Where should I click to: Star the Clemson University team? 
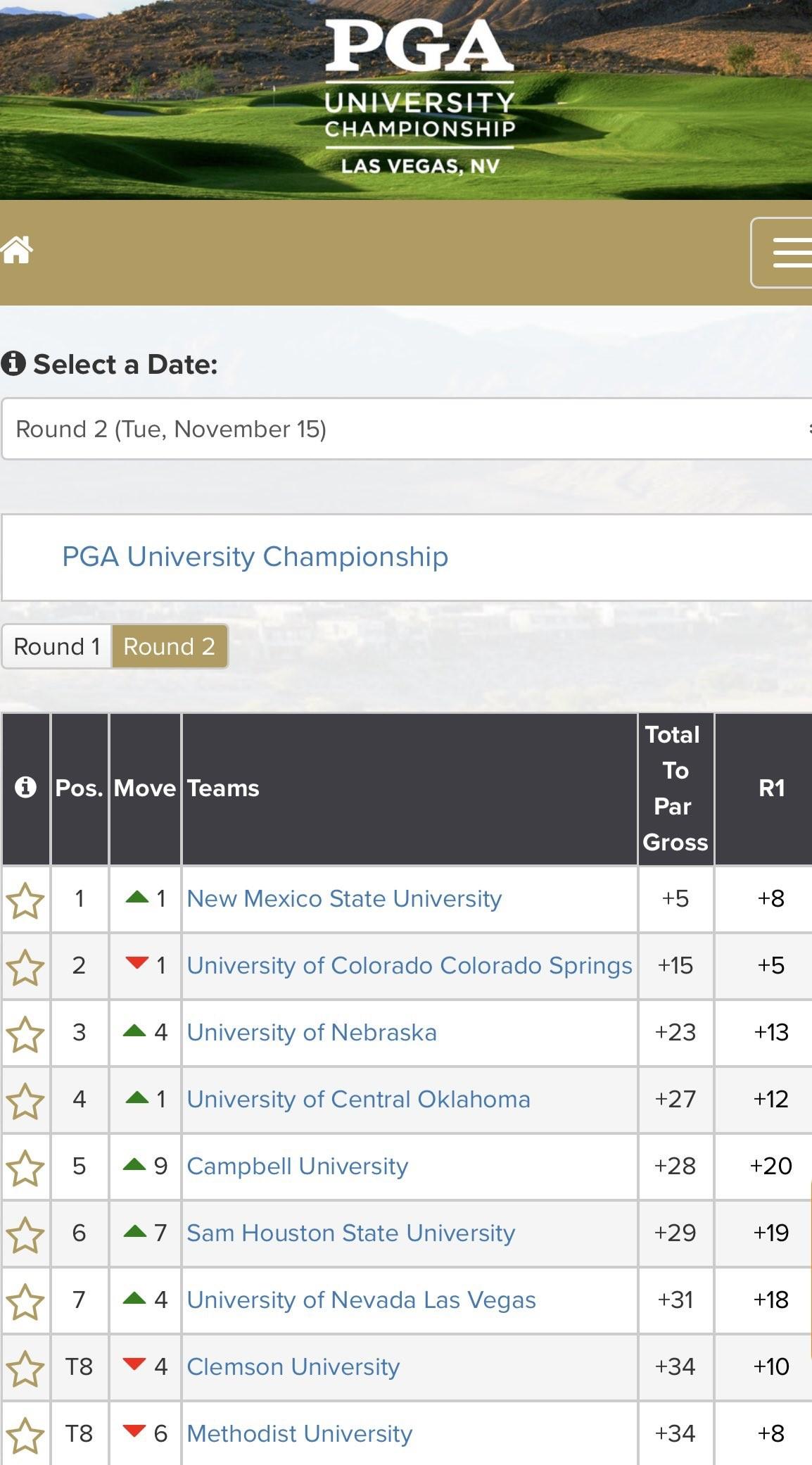tap(25, 1369)
